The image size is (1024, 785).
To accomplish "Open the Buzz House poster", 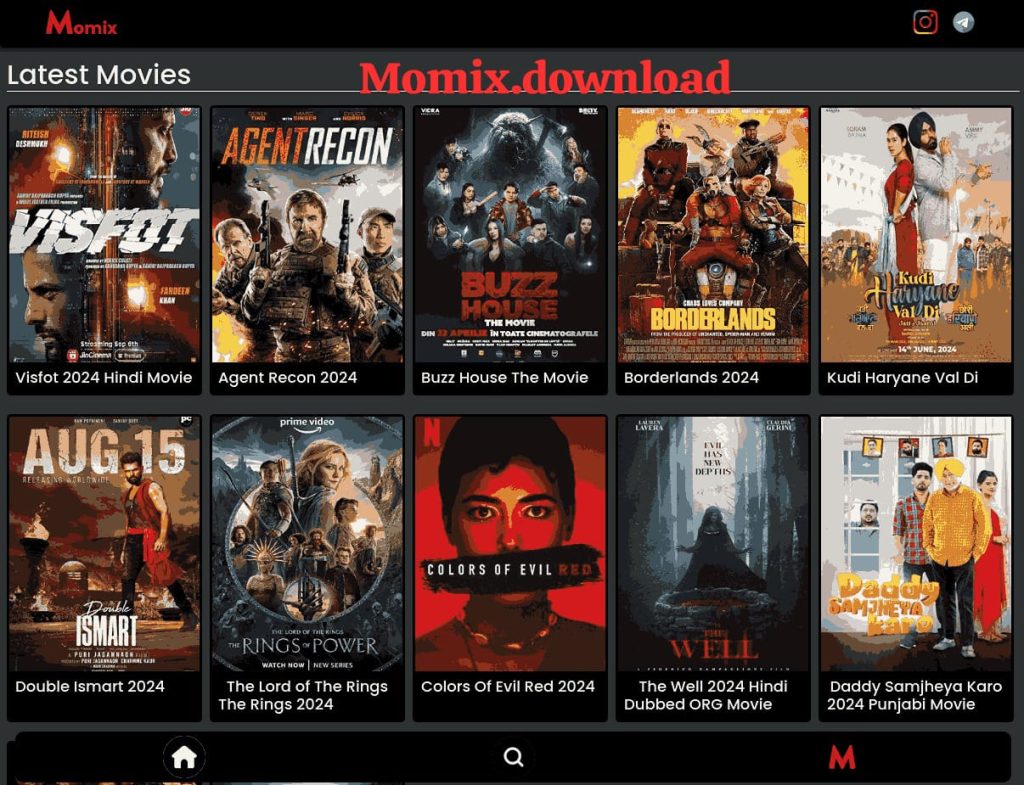I will pos(510,235).
